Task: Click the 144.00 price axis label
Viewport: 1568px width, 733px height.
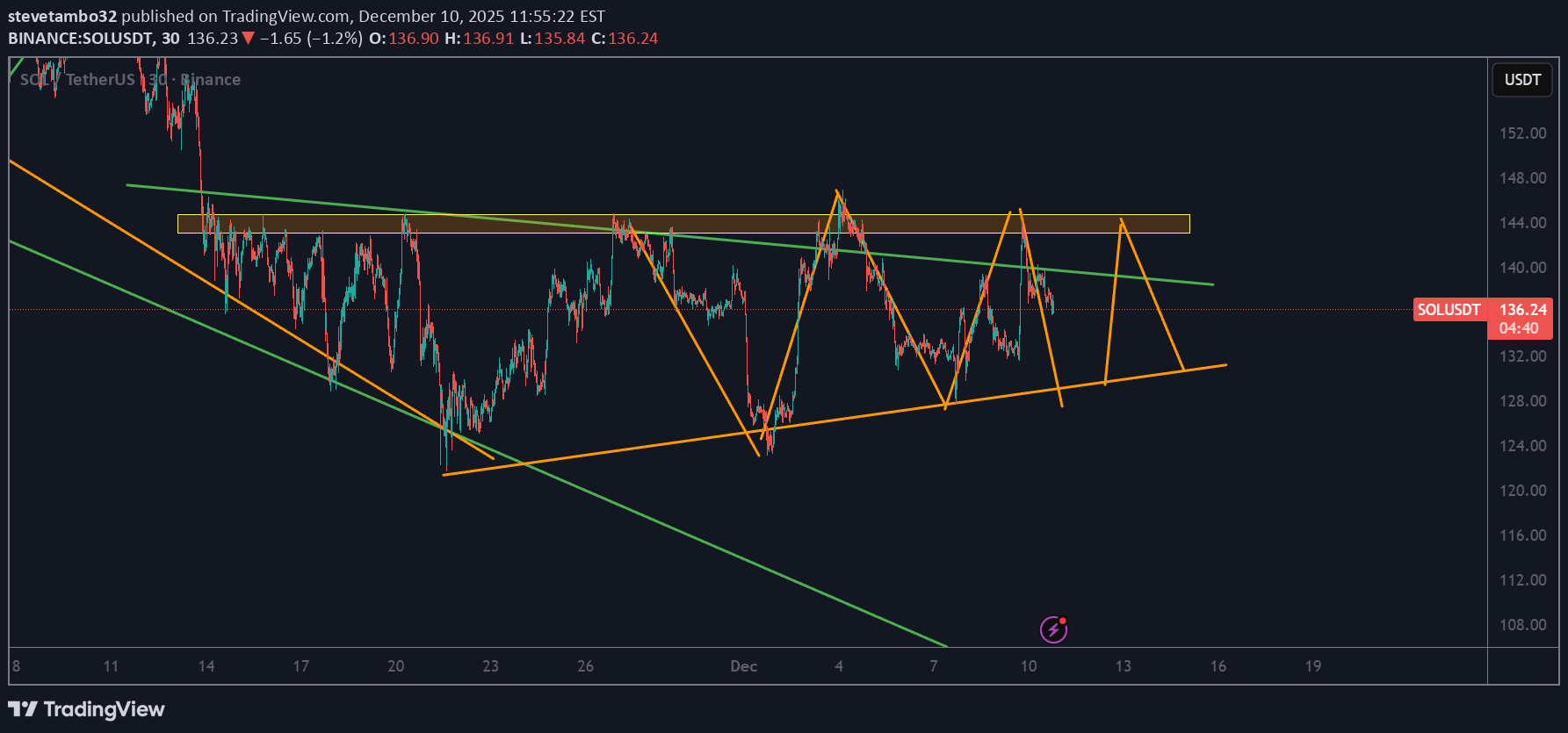Action: [1522, 223]
